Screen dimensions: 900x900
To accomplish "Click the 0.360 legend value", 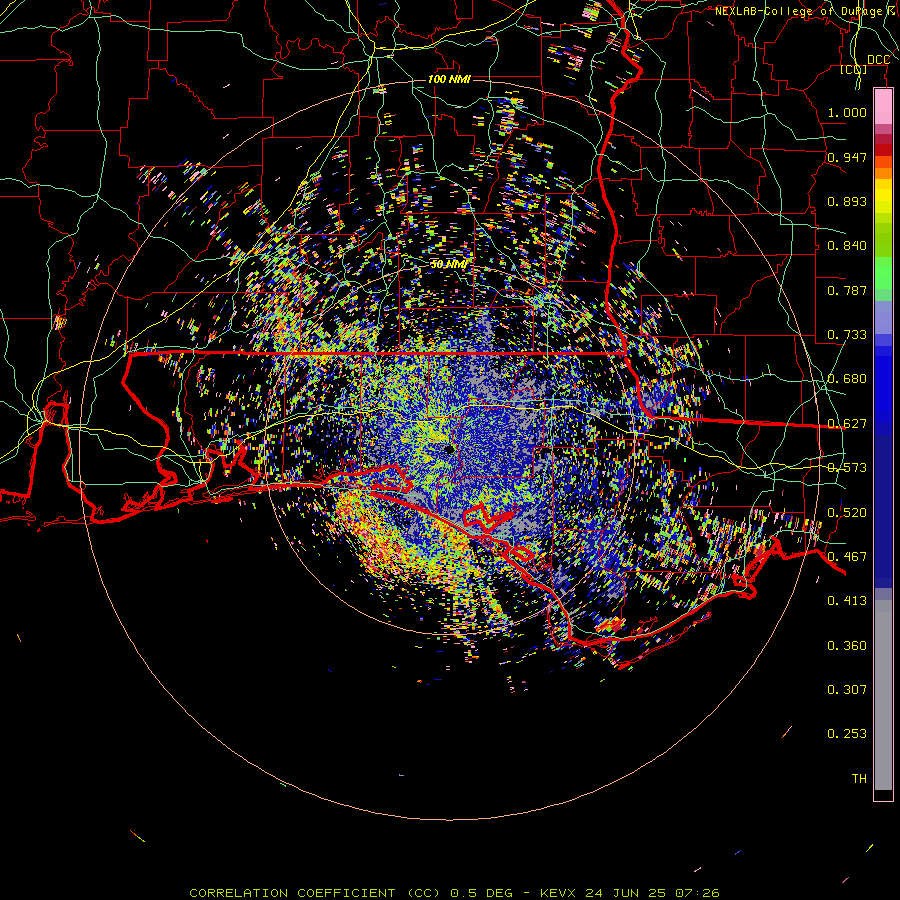I will coord(847,646).
